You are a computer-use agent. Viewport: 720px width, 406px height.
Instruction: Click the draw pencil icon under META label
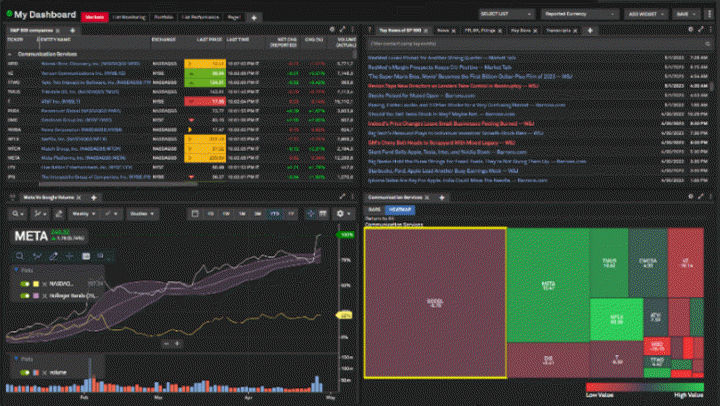(53, 256)
